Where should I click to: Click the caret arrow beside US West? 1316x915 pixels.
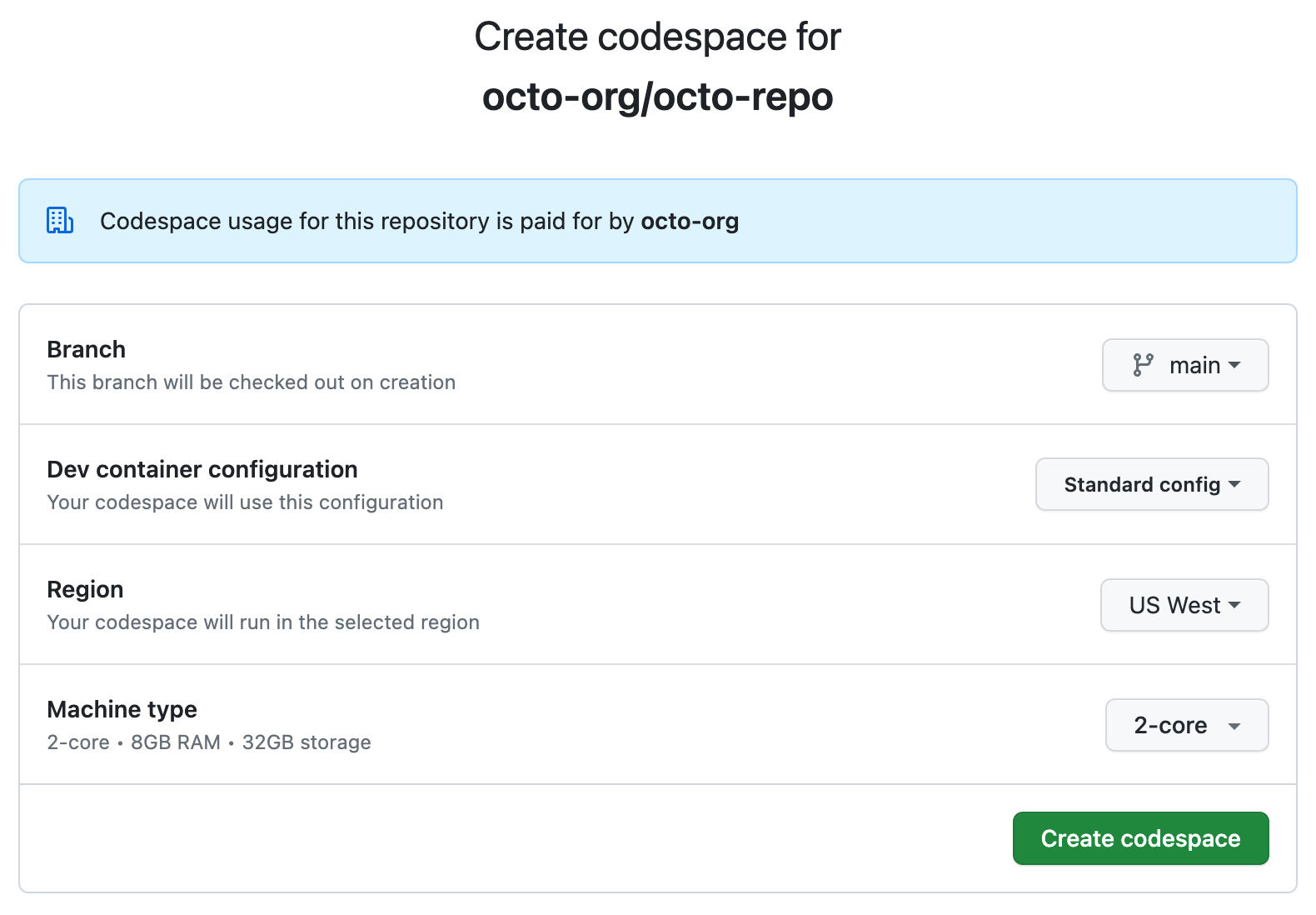[x=1234, y=605]
